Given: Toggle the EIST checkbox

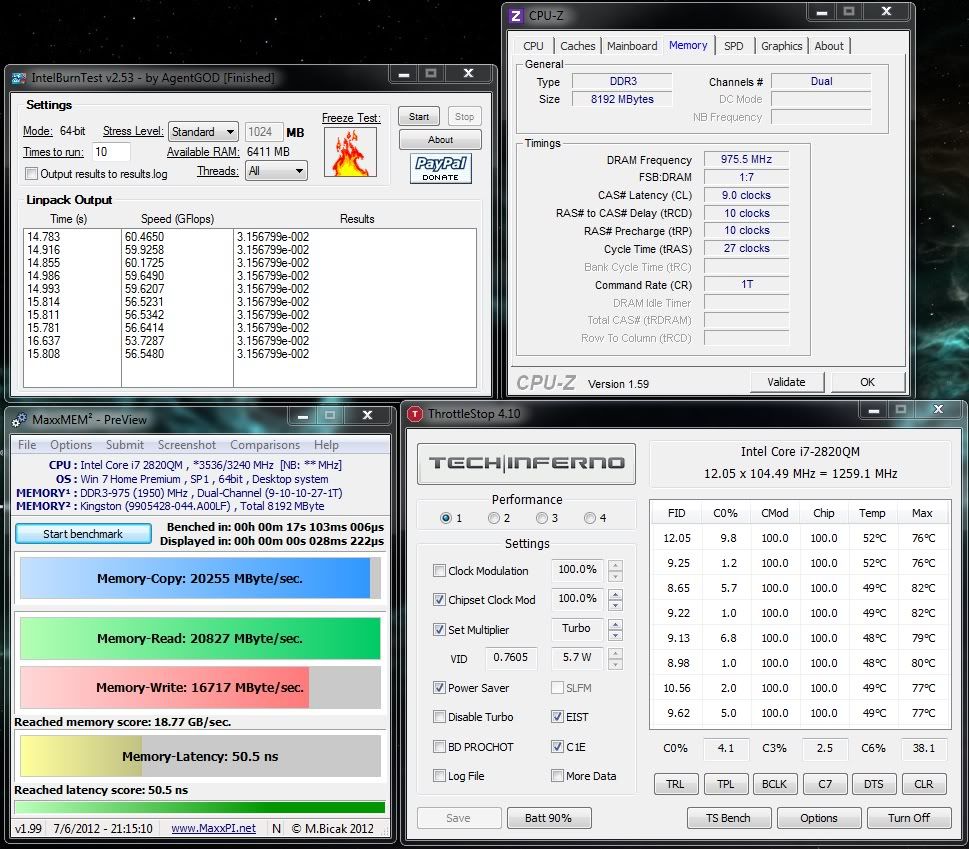Looking at the screenshot, I should coord(557,717).
